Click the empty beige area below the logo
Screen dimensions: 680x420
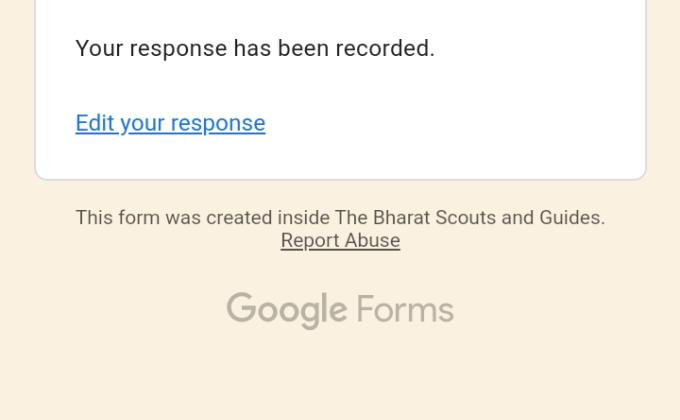pos(340,380)
